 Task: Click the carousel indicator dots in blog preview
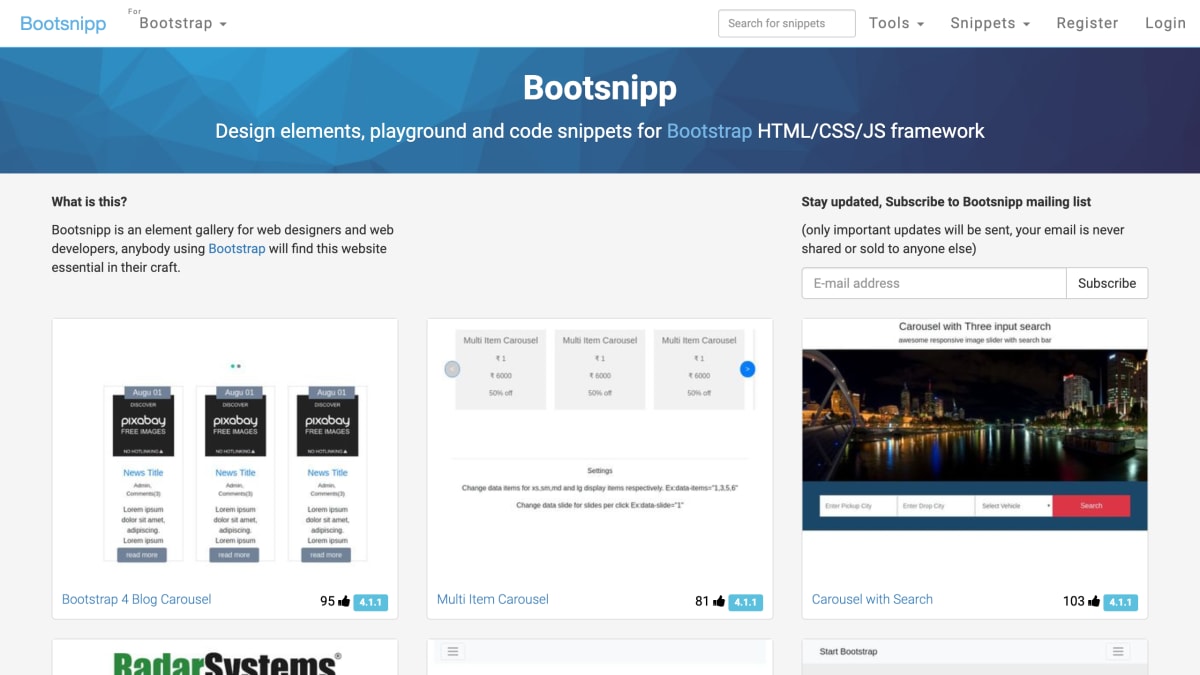[235, 366]
